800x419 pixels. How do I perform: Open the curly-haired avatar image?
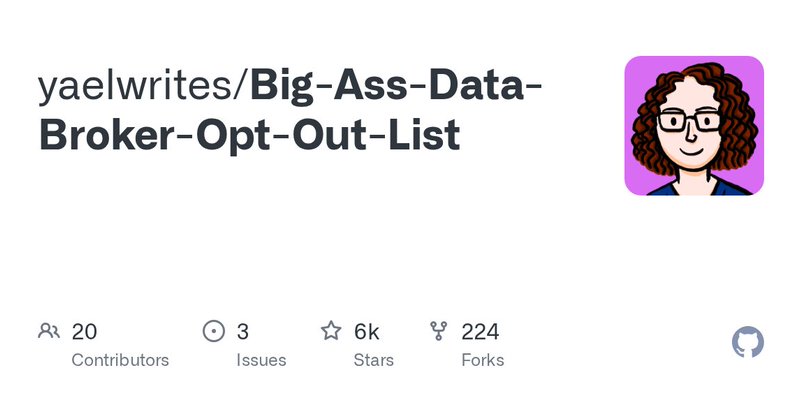[694, 125]
